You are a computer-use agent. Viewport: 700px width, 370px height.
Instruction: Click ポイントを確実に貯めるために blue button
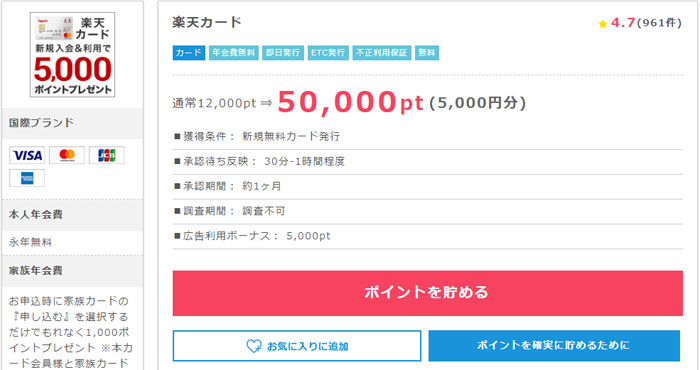pyautogui.click(x=554, y=345)
